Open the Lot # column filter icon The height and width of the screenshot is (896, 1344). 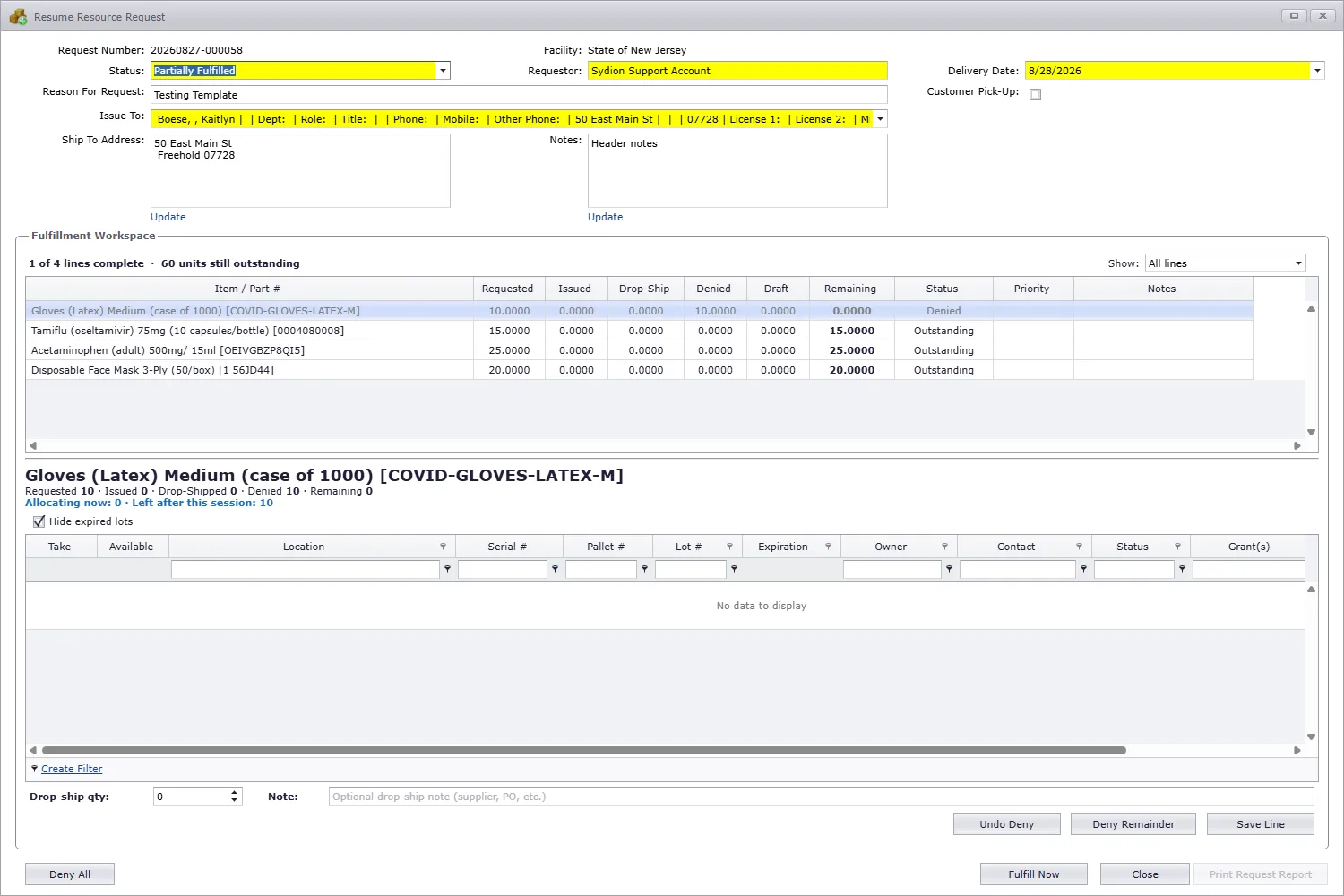click(729, 547)
